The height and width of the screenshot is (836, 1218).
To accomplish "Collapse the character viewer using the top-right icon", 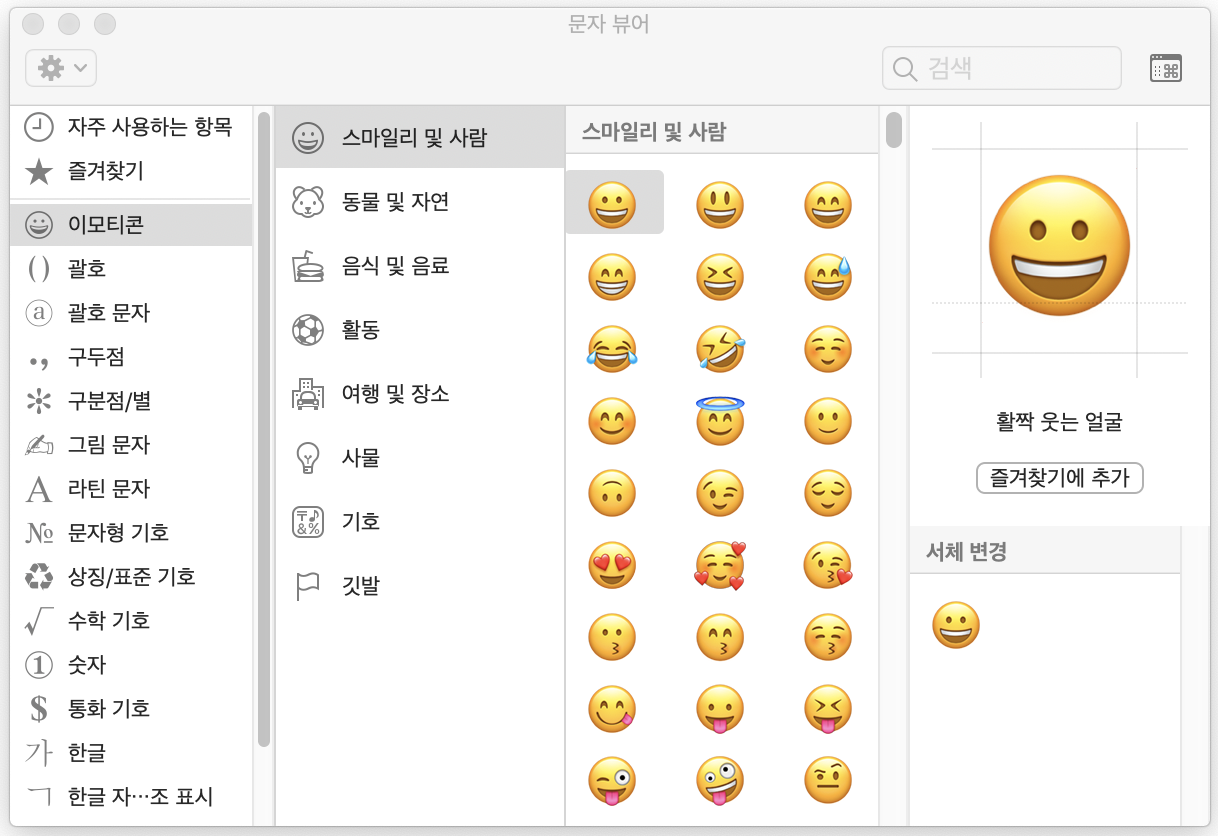I will [1165, 68].
